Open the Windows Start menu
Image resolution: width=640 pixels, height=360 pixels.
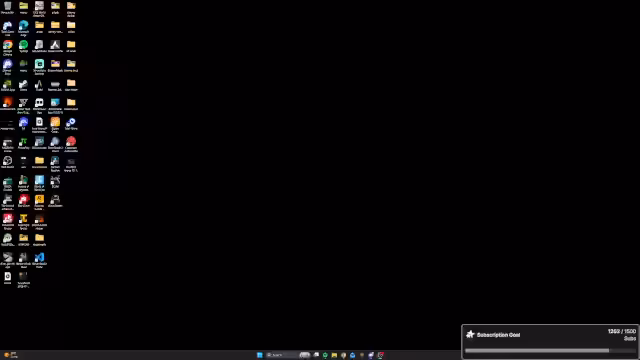pos(260,355)
